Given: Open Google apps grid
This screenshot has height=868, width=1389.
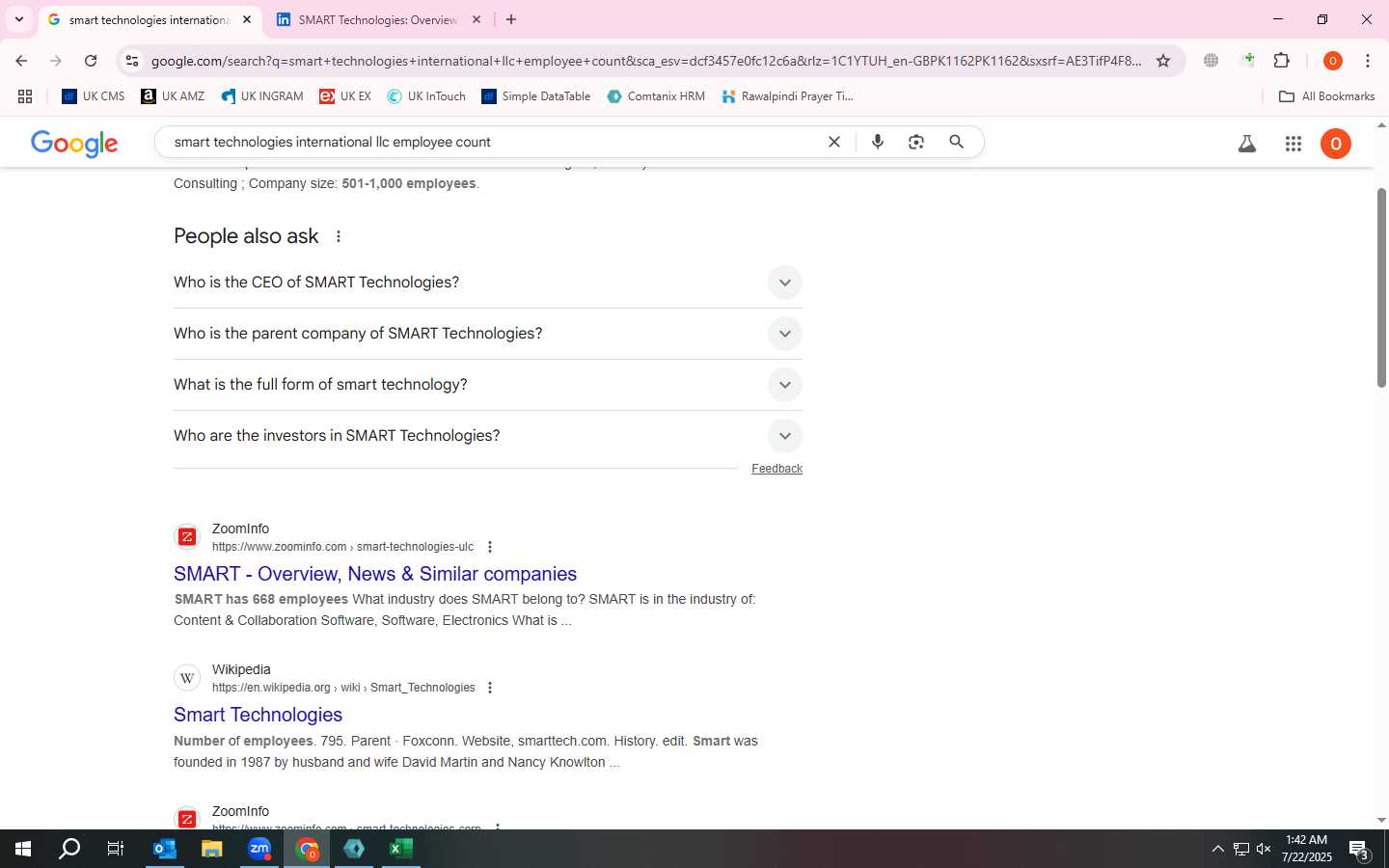Looking at the screenshot, I should 1294,144.
